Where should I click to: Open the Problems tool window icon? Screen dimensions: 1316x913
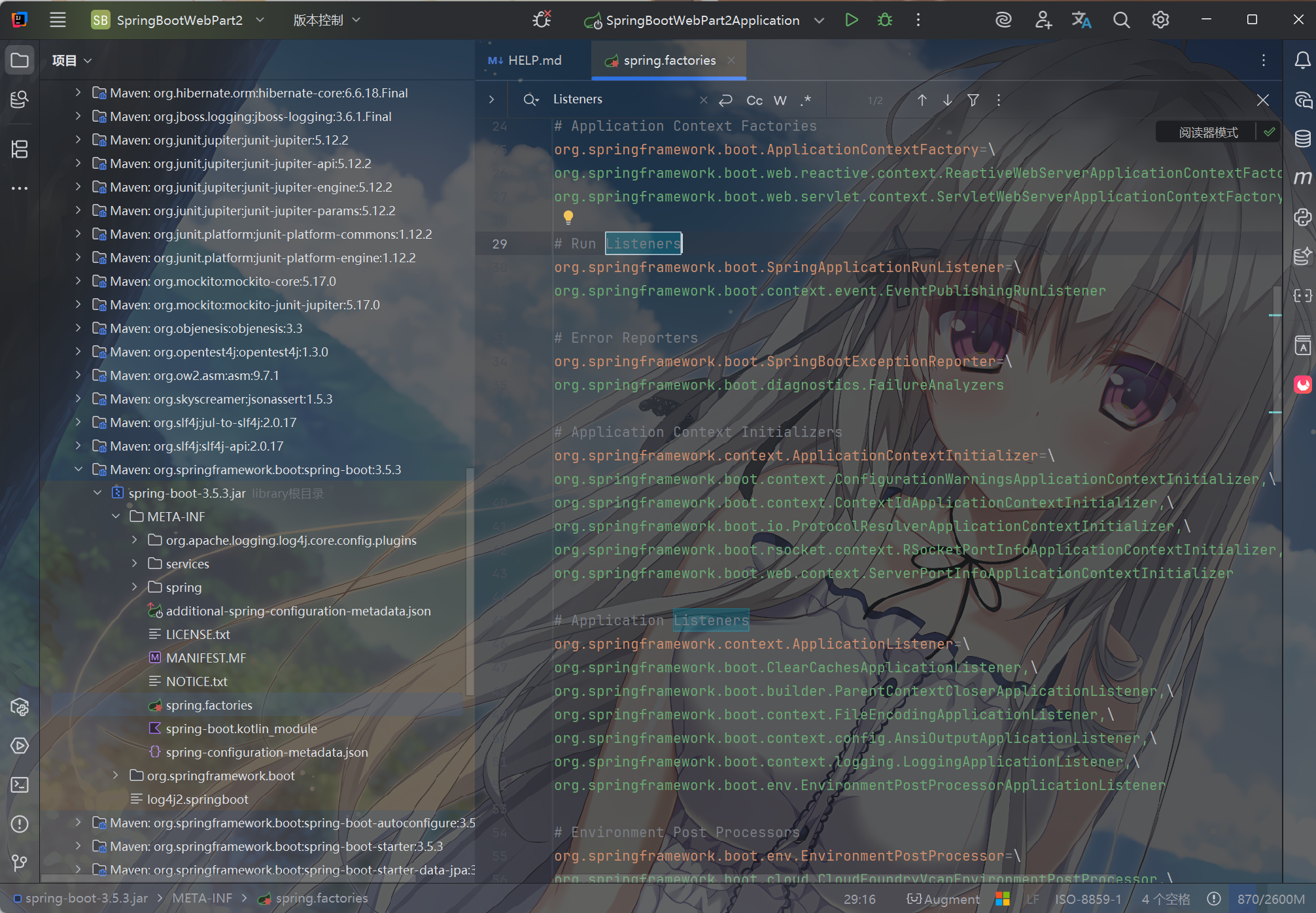point(20,823)
